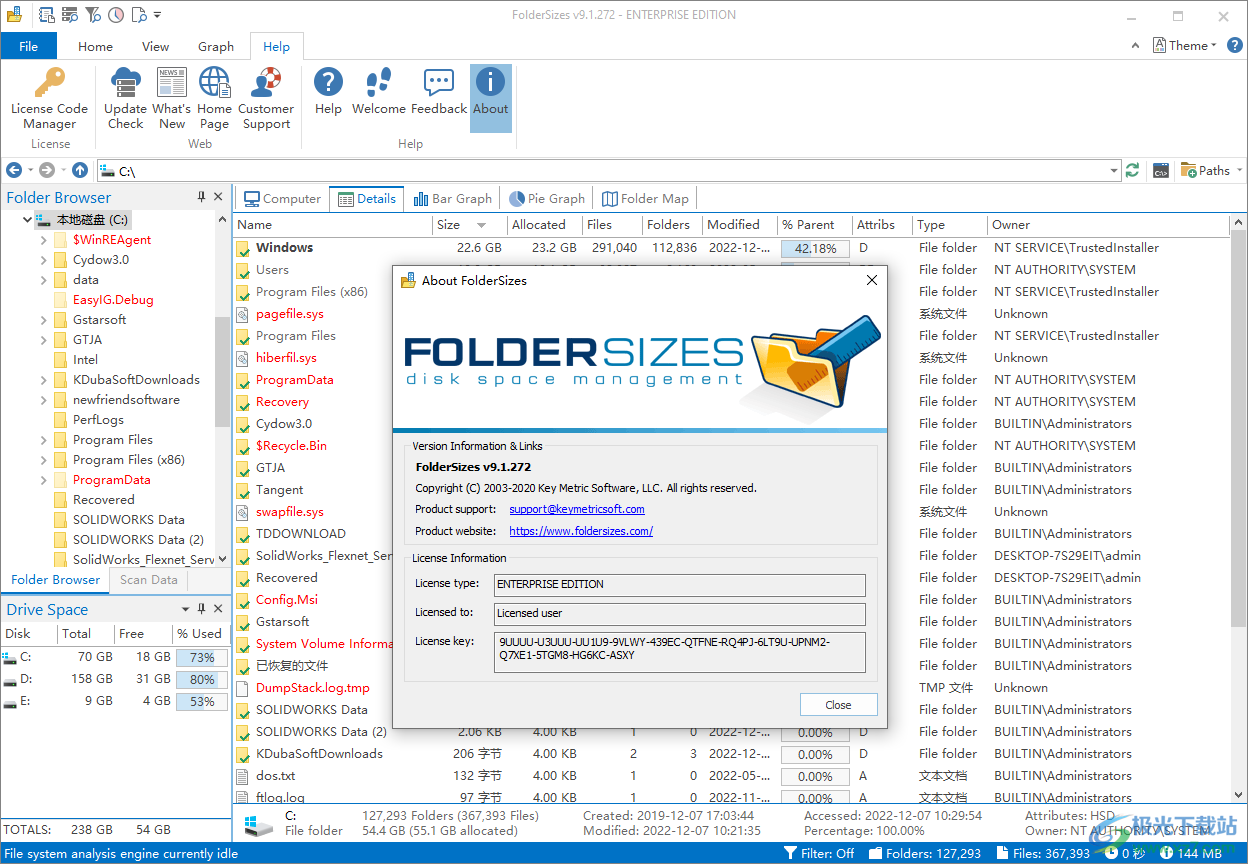
Task: Open the https://www.foldersizes.com/ link
Action: click(581, 531)
